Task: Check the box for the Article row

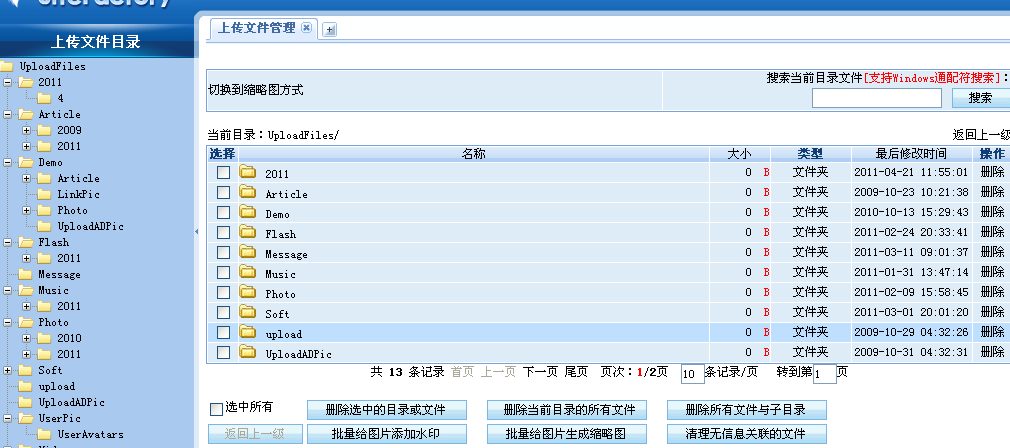Action: coord(224,192)
